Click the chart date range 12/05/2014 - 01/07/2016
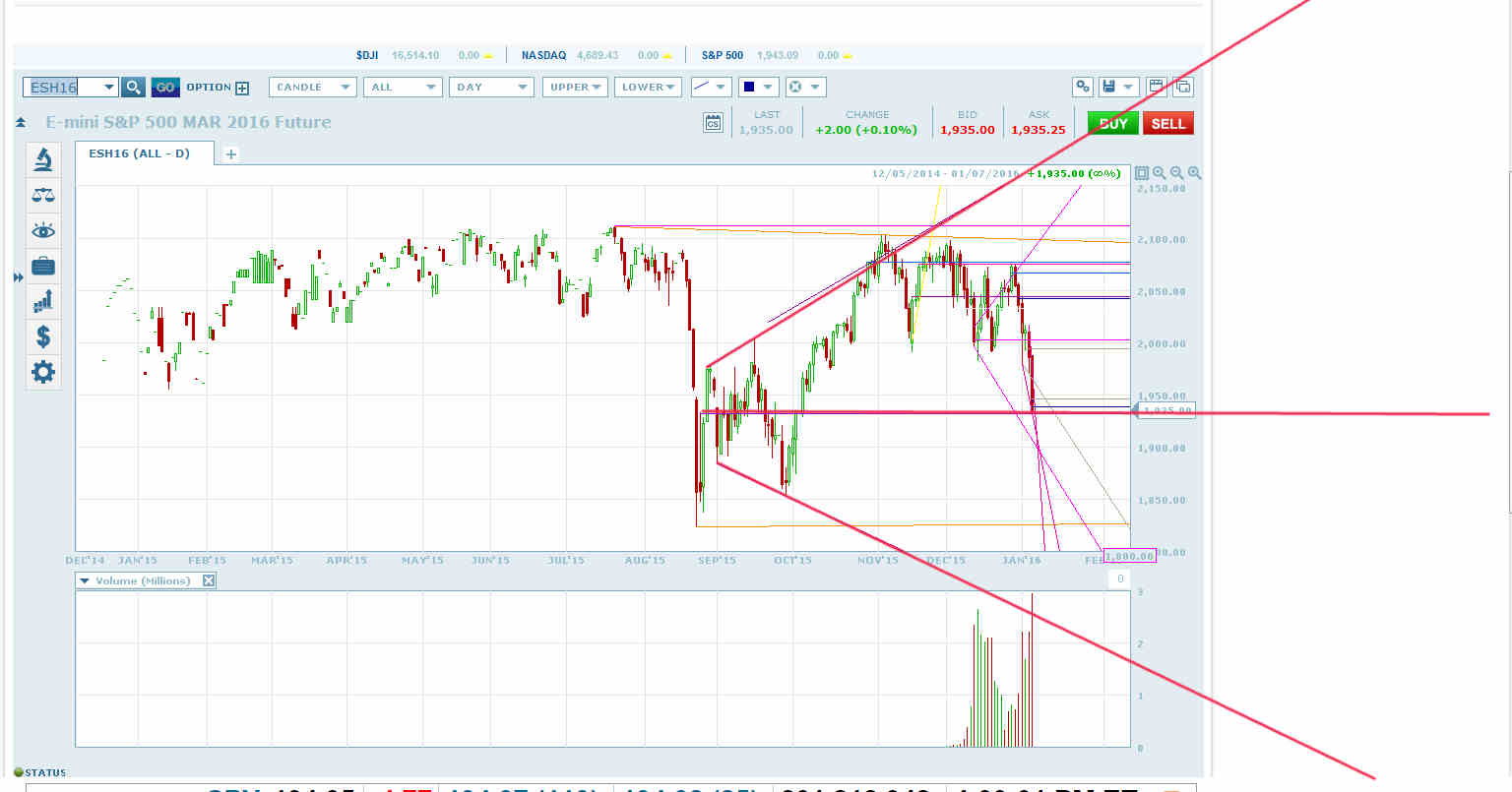Image resolution: width=1512 pixels, height=792 pixels. 945,173
